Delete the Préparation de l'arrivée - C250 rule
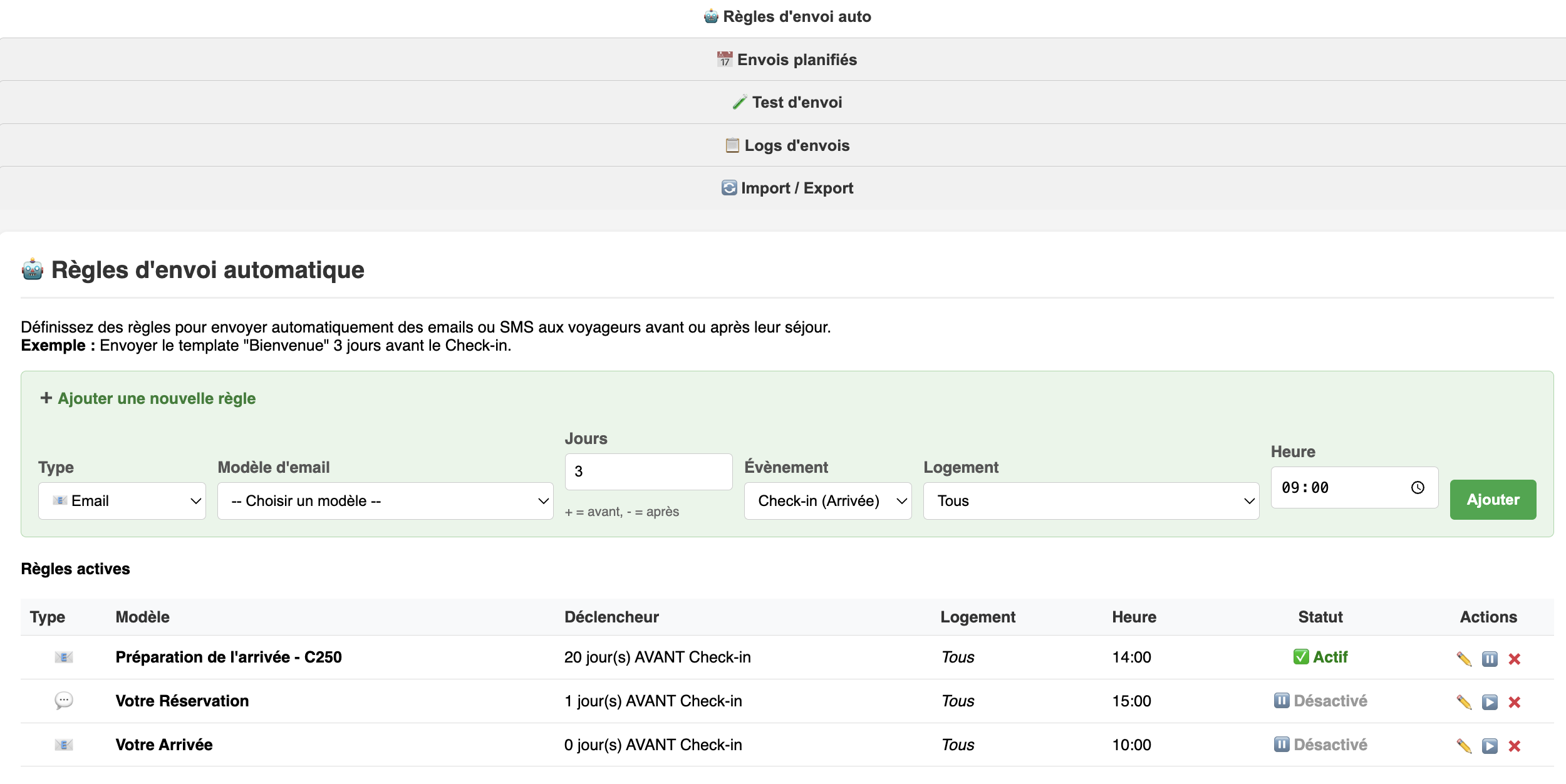The width and height of the screenshot is (1566, 784). (x=1515, y=659)
